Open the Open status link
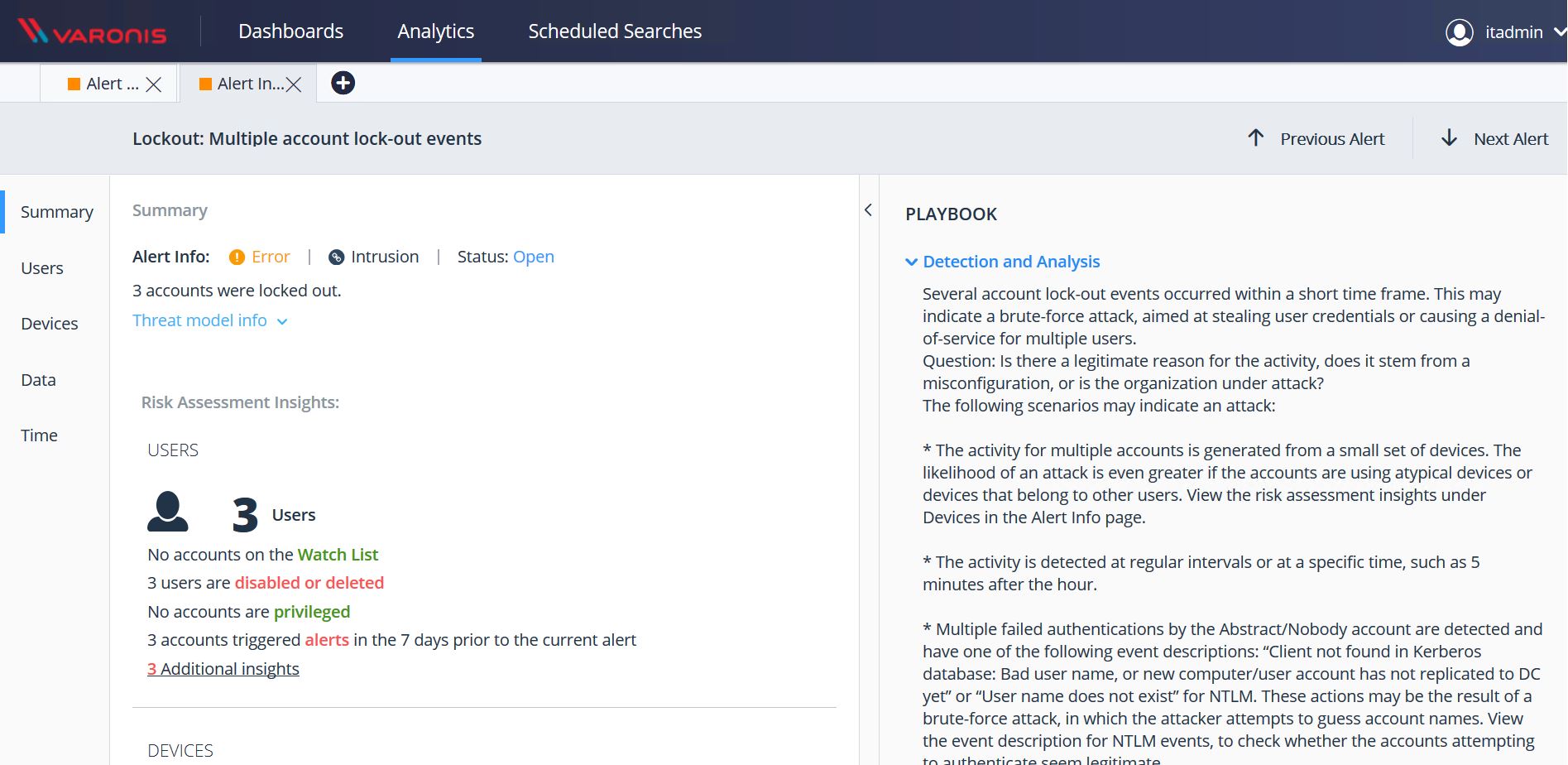Screen dimensions: 1568x765 point(533,257)
